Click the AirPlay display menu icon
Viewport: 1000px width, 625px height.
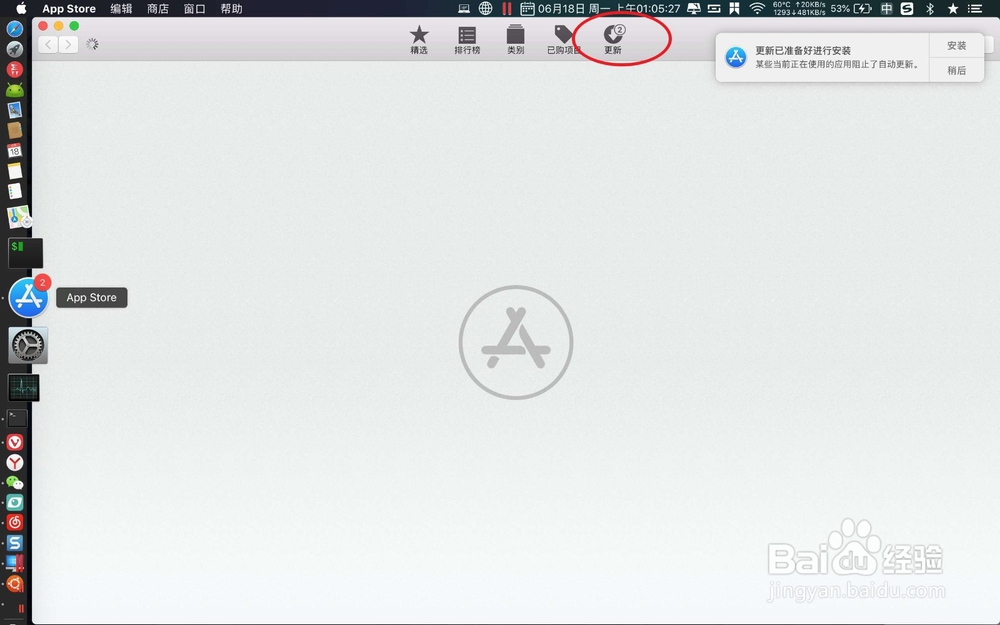click(x=694, y=8)
